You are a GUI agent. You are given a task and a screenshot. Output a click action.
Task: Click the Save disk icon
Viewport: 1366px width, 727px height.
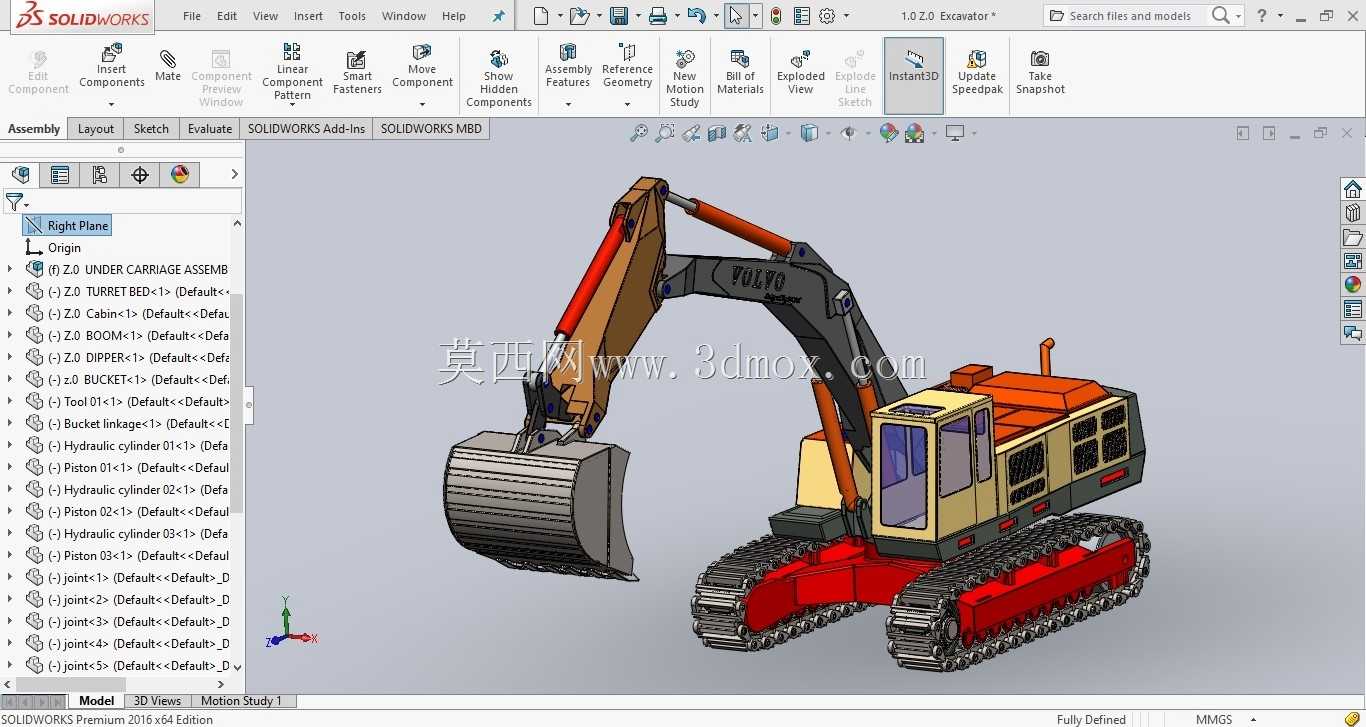coord(619,16)
